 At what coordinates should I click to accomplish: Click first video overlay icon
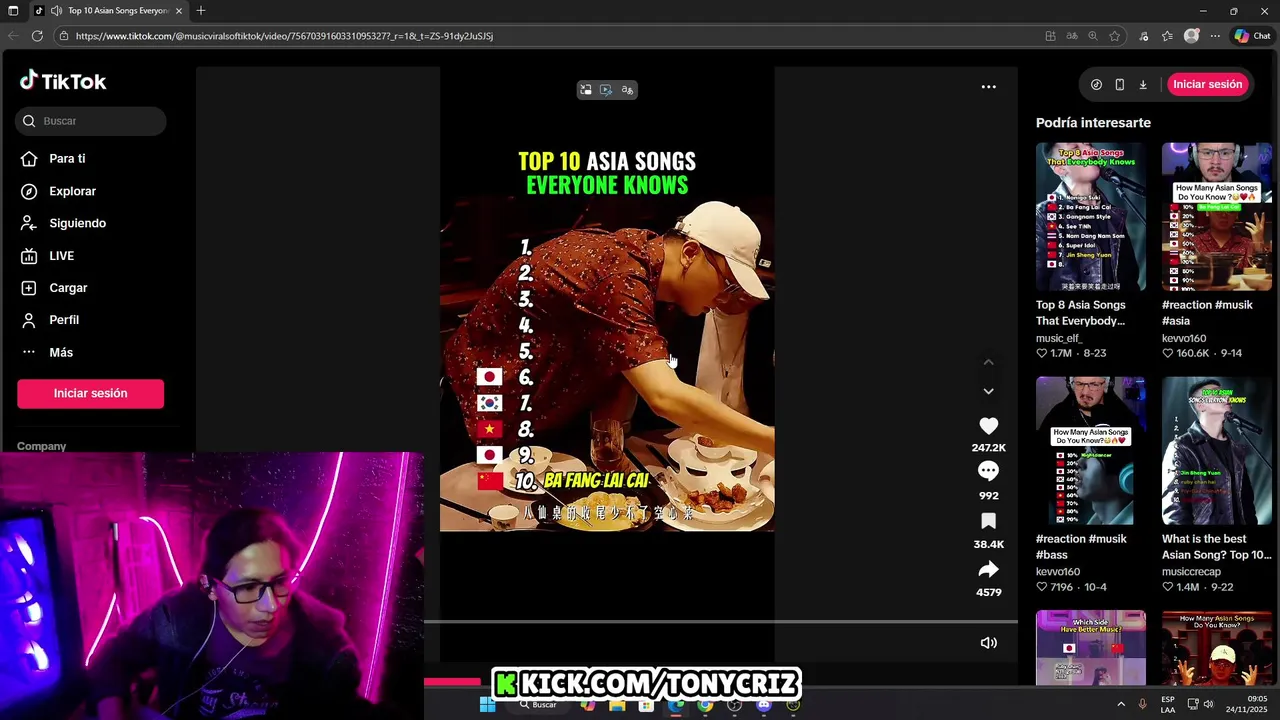586,90
